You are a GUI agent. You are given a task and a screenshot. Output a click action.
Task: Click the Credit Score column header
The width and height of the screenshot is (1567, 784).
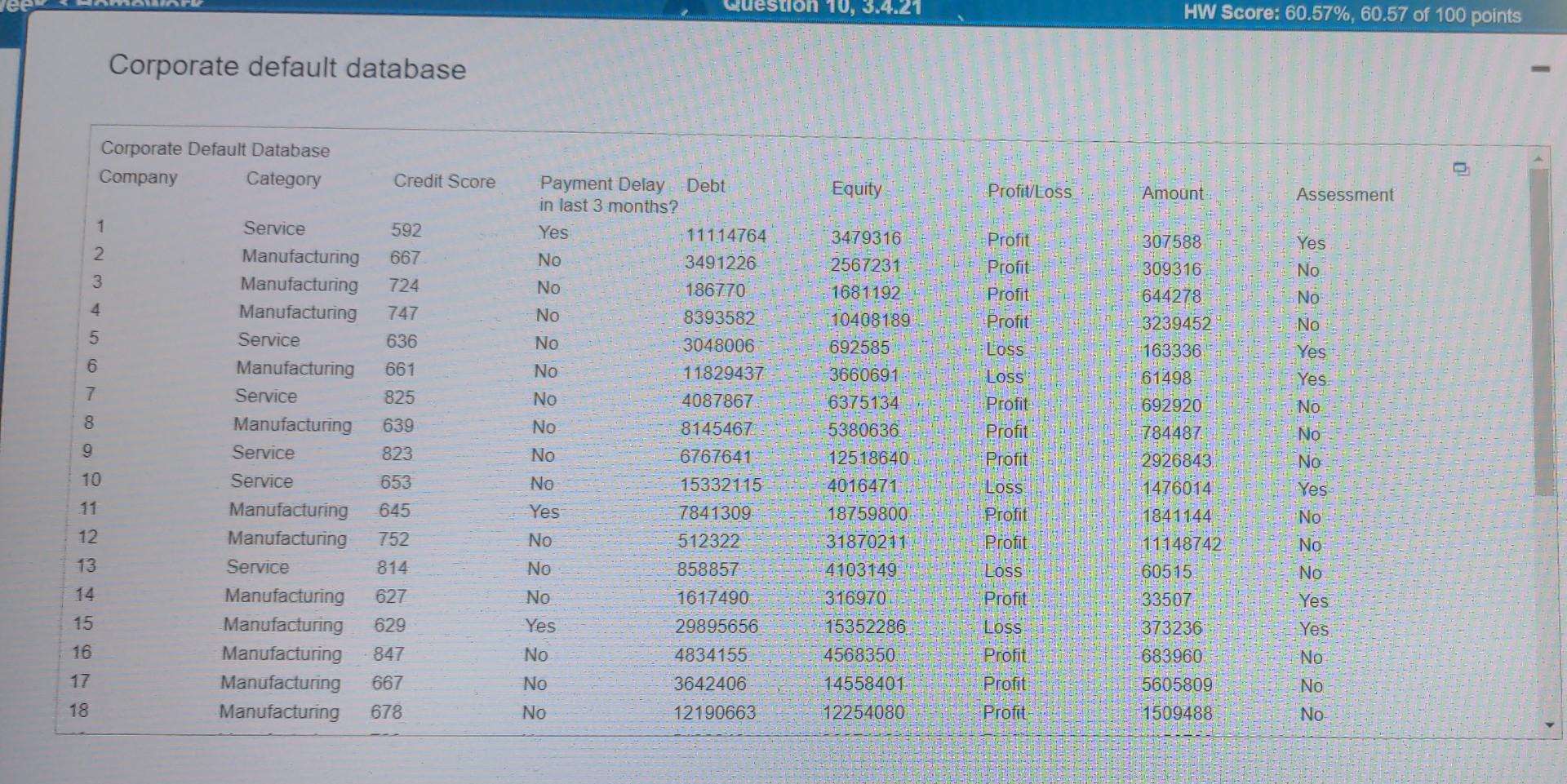445,181
